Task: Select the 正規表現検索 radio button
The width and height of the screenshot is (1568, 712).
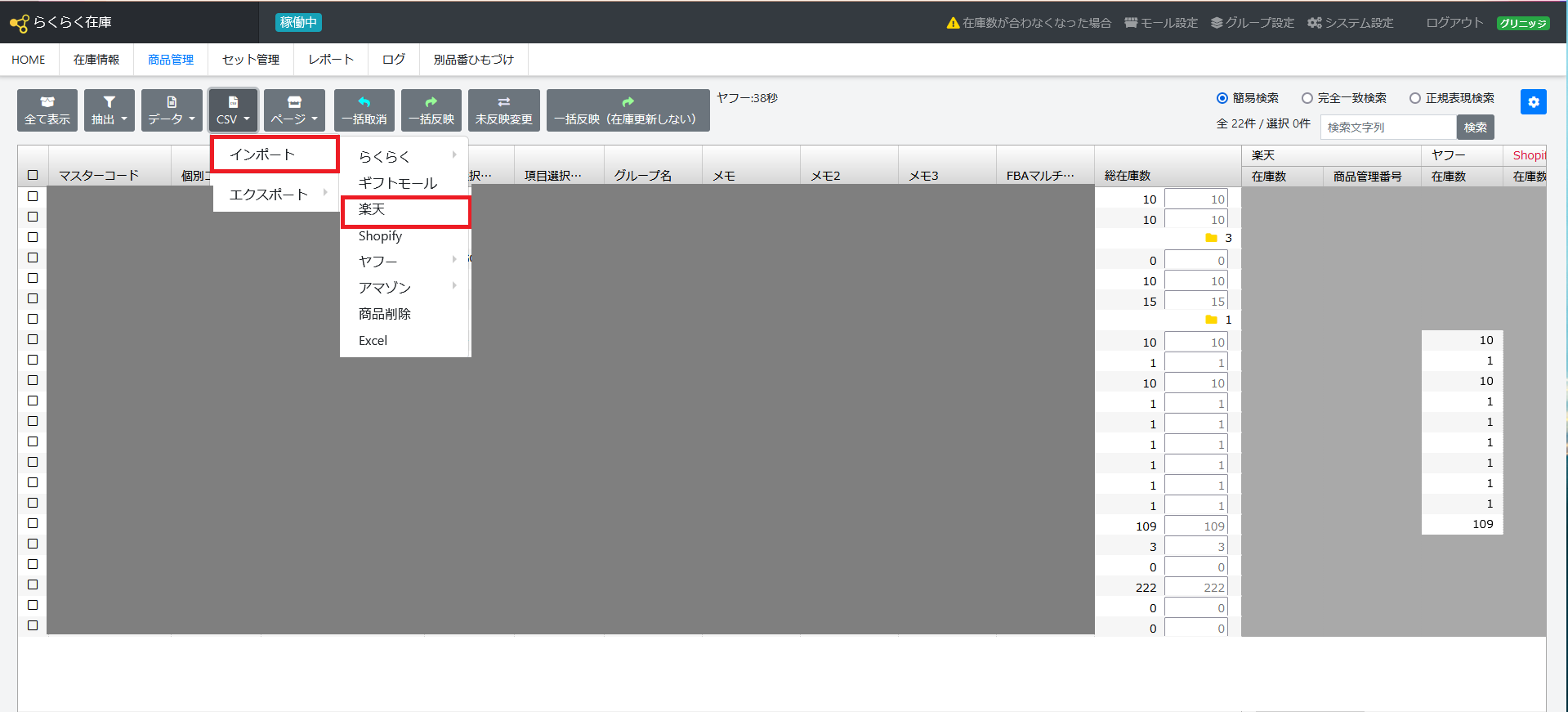Action: 1415,98
